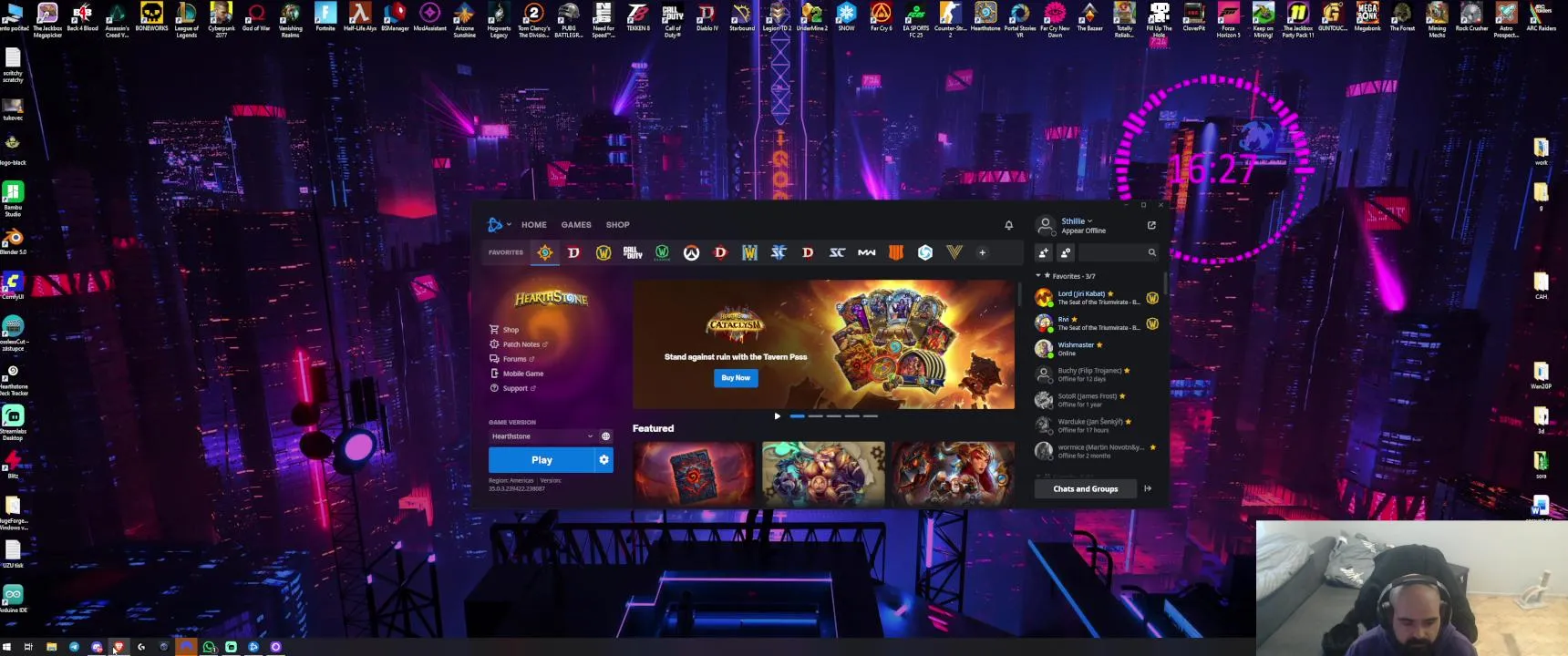The width and height of the screenshot is (1568, 656).
Task: Open the first Featured card-pack thumbnail
Action: [x=695, y=474]
